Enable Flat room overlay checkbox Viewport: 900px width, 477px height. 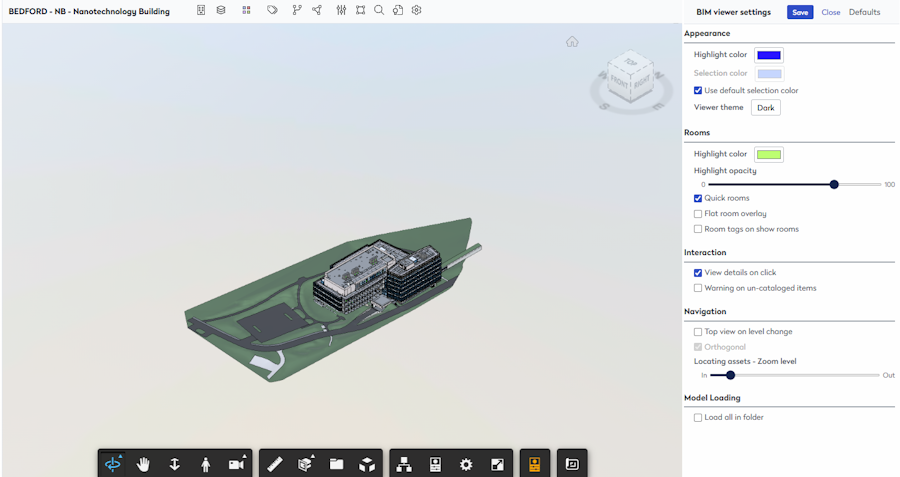(698, 214)
